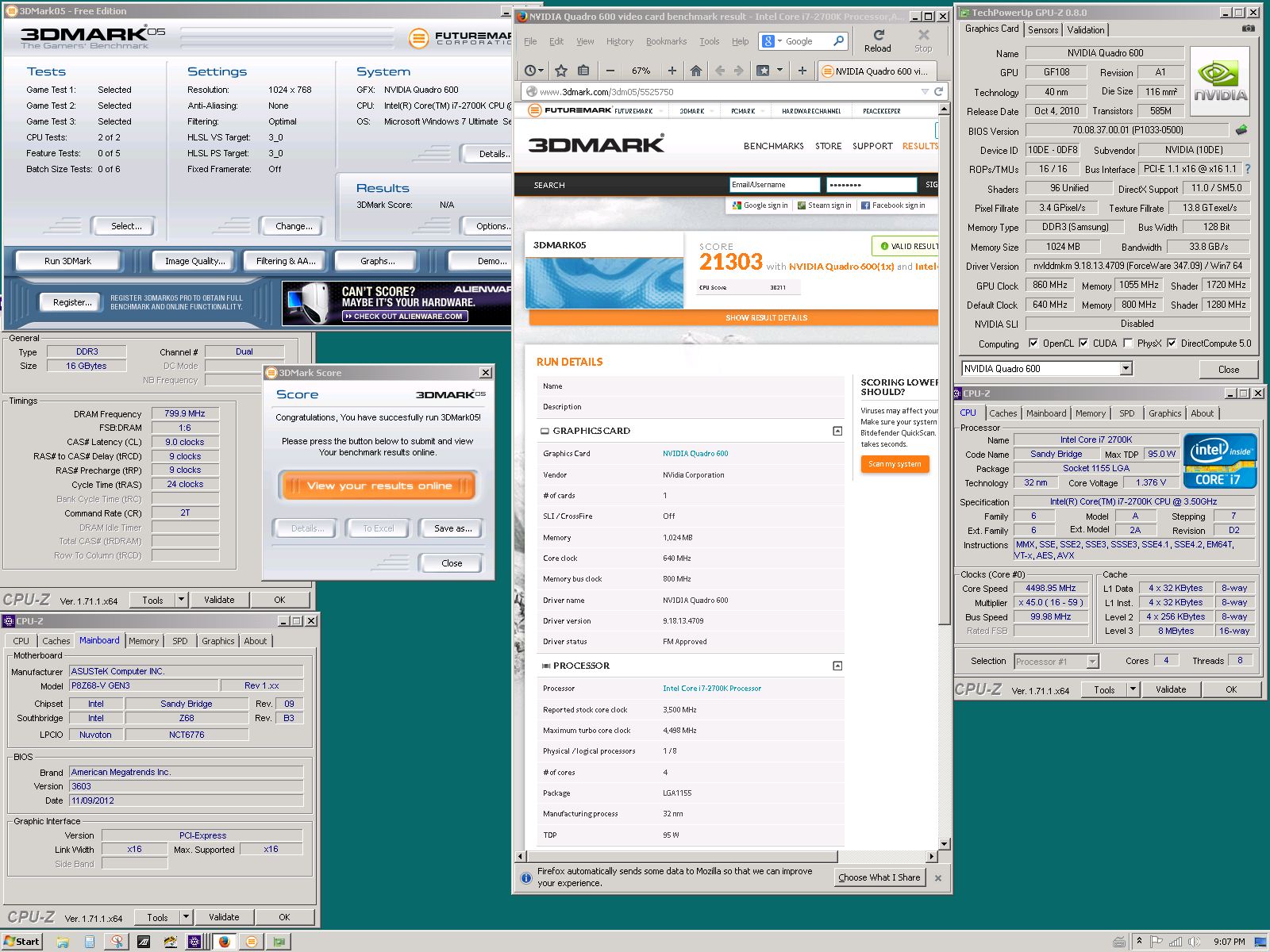Click the back arrow in Firefox toolbar
The width and height of the screenshot is (1270, 952).
tap(720, 71)
